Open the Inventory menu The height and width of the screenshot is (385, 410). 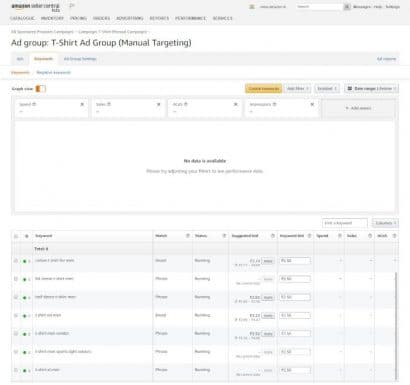(52, 18)
